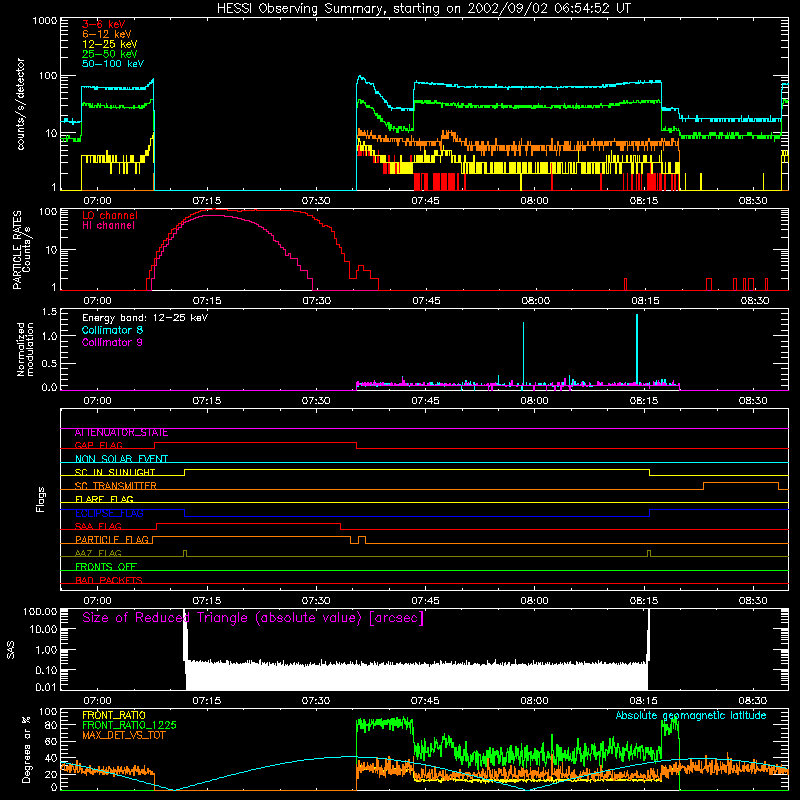Click the 100.00 tick label on SAS axis

(x=40, y=612)
